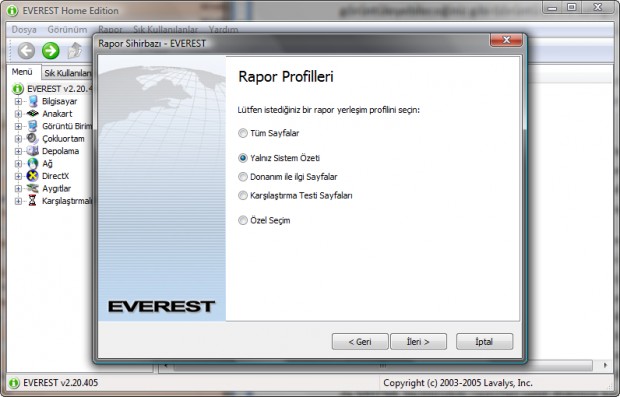
Task: Click the EVEREST title bar app icon
Action: point(12,11)
